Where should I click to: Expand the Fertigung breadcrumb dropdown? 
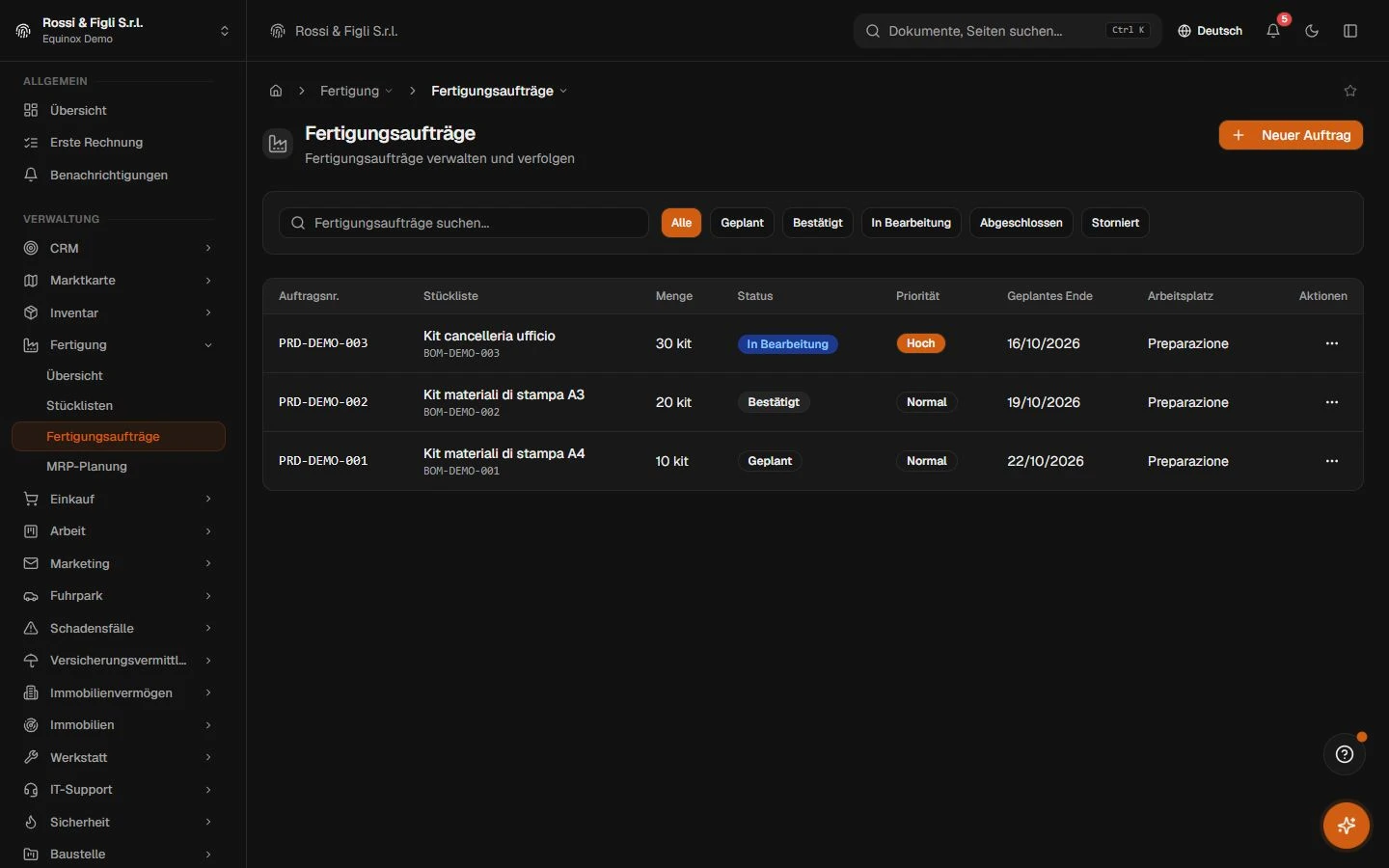356,91
